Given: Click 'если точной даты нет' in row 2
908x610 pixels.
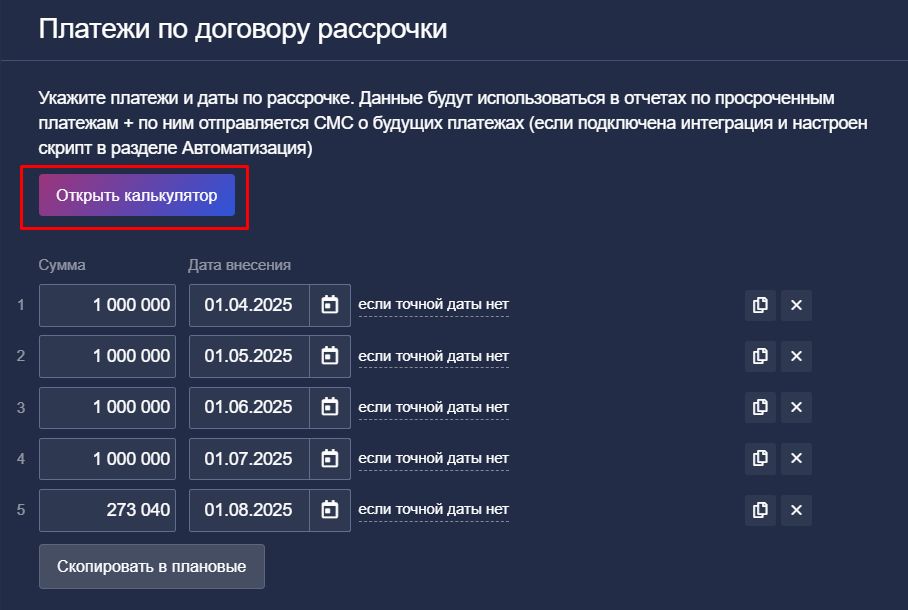Looking at the screenshot, I should pos(433,356).
